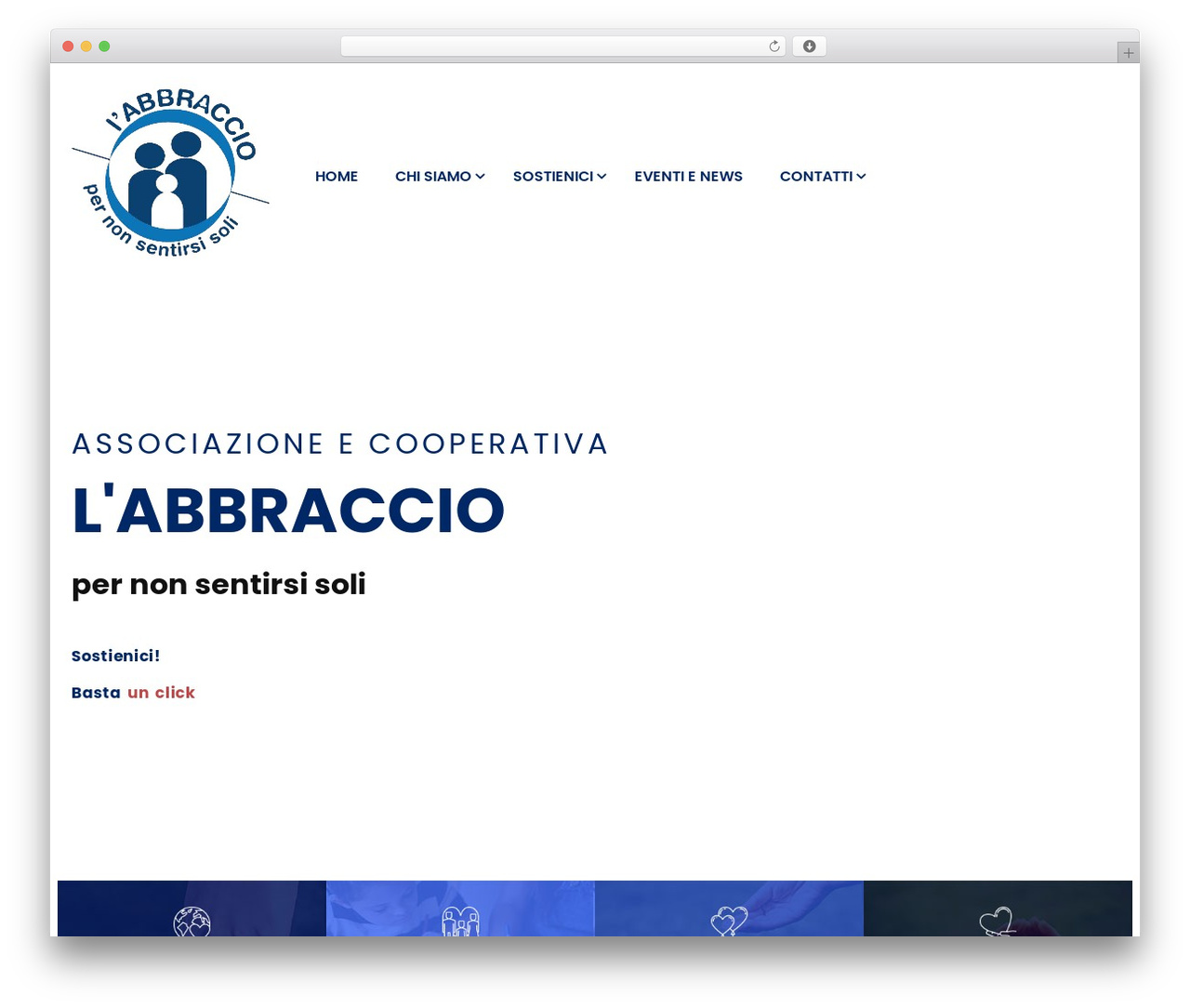Click the globe heart icon tile
The width and height of the screenshot is (1190, 1008).
192,909
